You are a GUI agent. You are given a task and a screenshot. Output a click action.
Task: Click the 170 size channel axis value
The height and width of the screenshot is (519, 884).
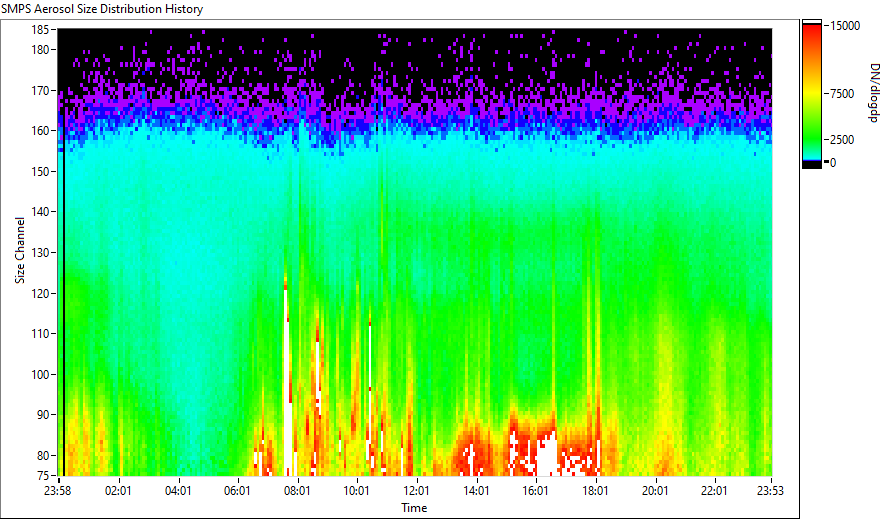[x=39, y=91]
